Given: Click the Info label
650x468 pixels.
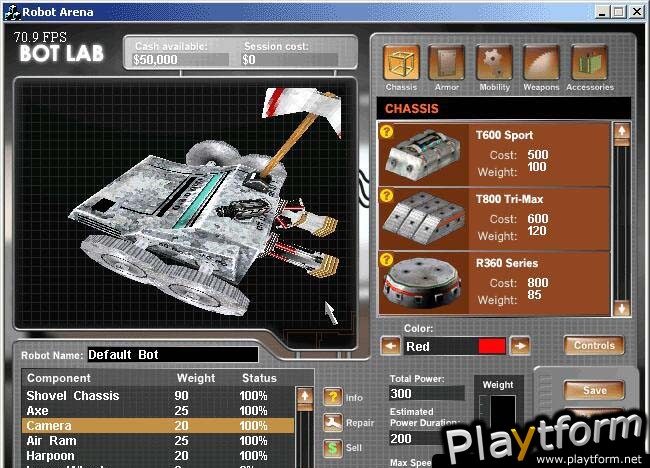Looking at the screenshot, I should click(354, 398).
